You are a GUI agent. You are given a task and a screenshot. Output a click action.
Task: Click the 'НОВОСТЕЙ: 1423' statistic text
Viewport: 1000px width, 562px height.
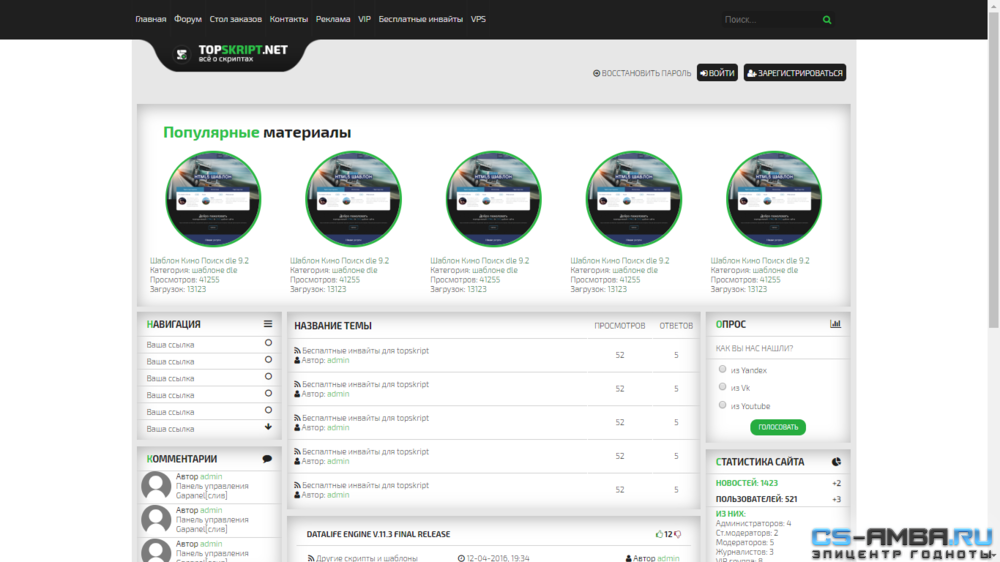coord(746,483)
